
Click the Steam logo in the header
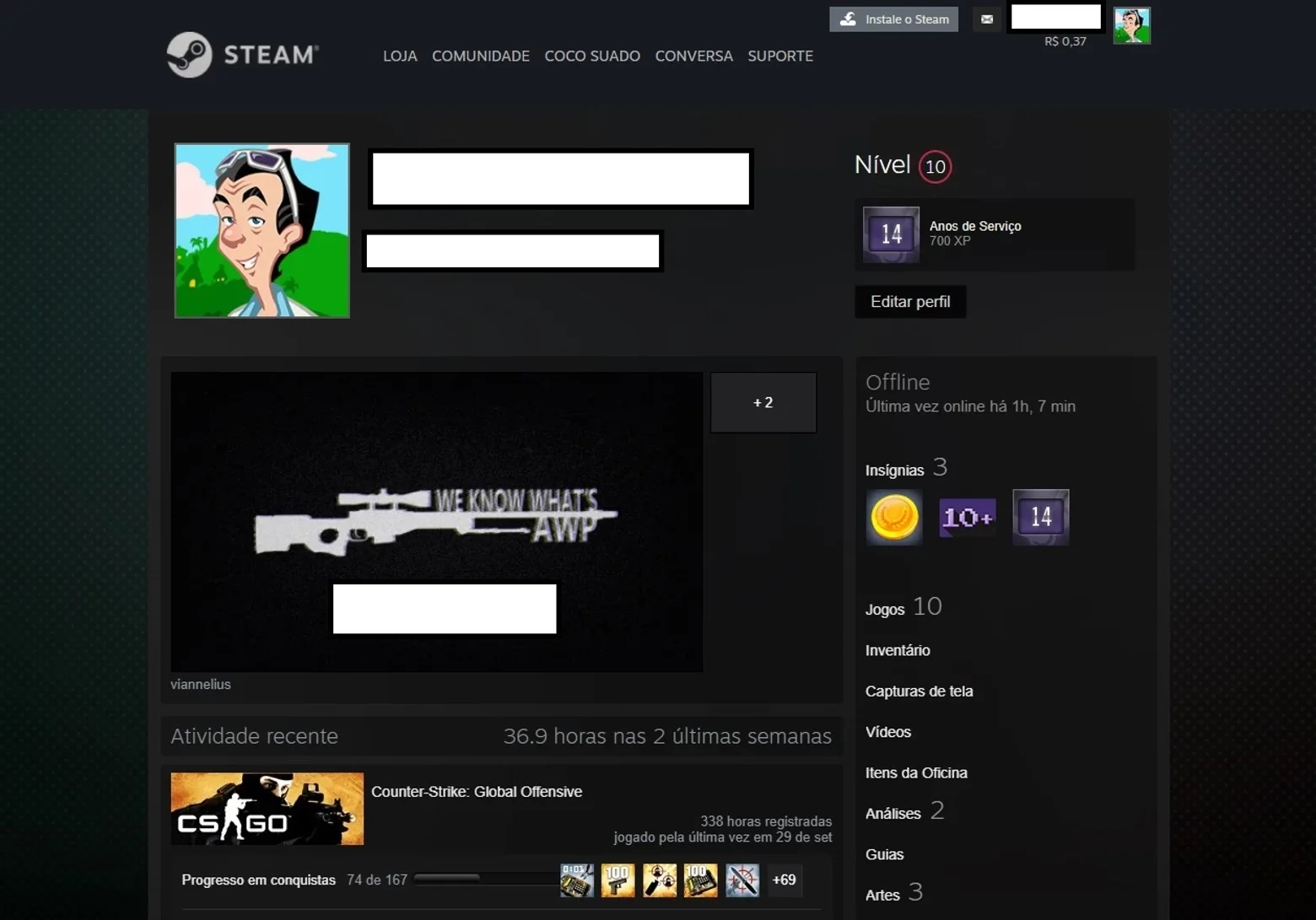click(242, 55)
